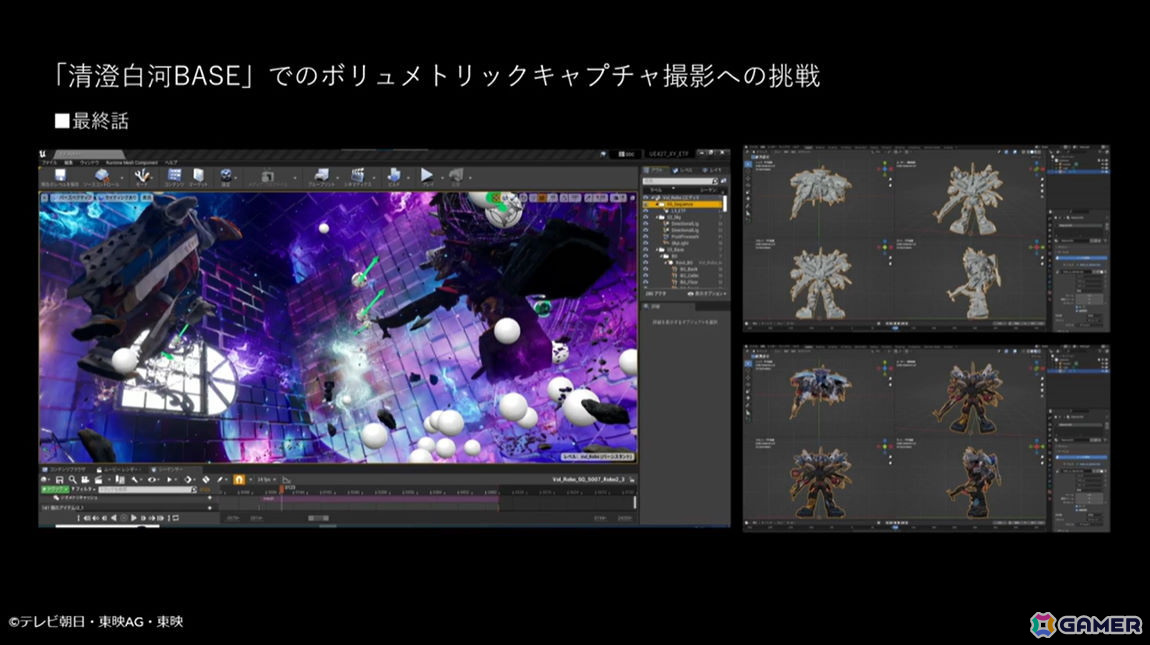This screenshot has height=645, width=1150.
Task: Open the Window menu (ウィンドウ)
Action: tap(89, 162)
